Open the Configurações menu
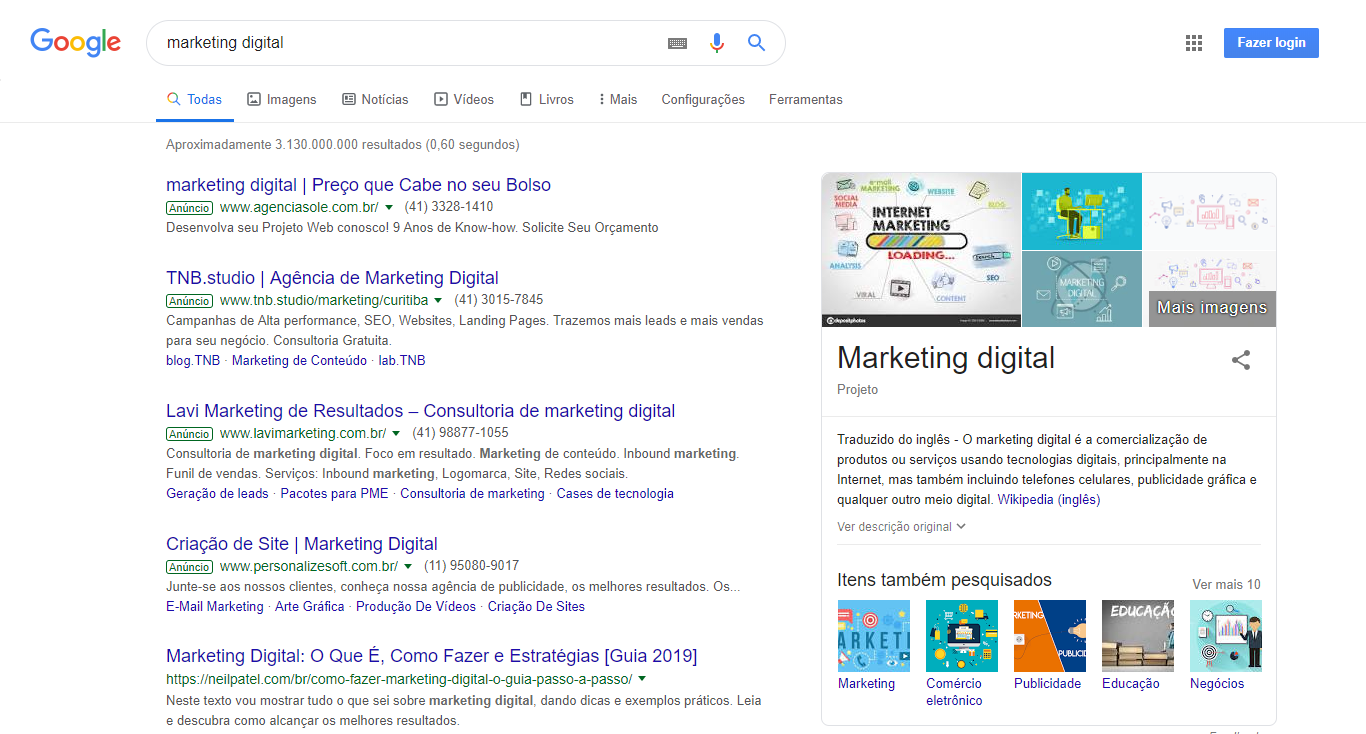 tap(703, 100)
